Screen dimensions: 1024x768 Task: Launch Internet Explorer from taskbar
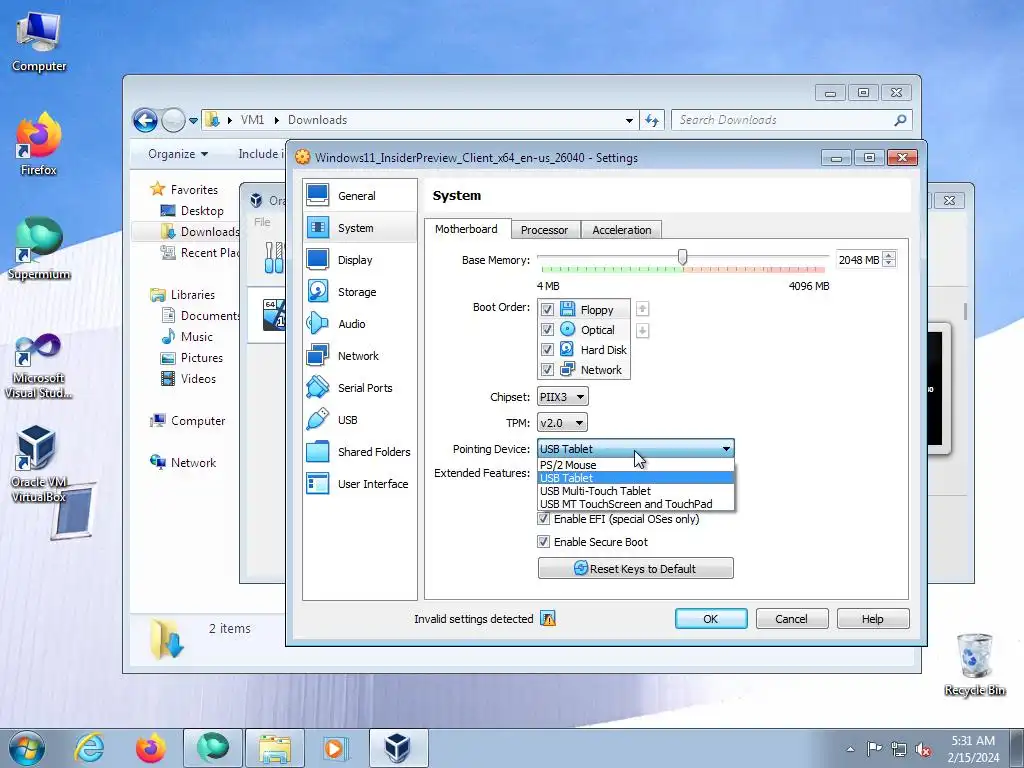(89, 747)
